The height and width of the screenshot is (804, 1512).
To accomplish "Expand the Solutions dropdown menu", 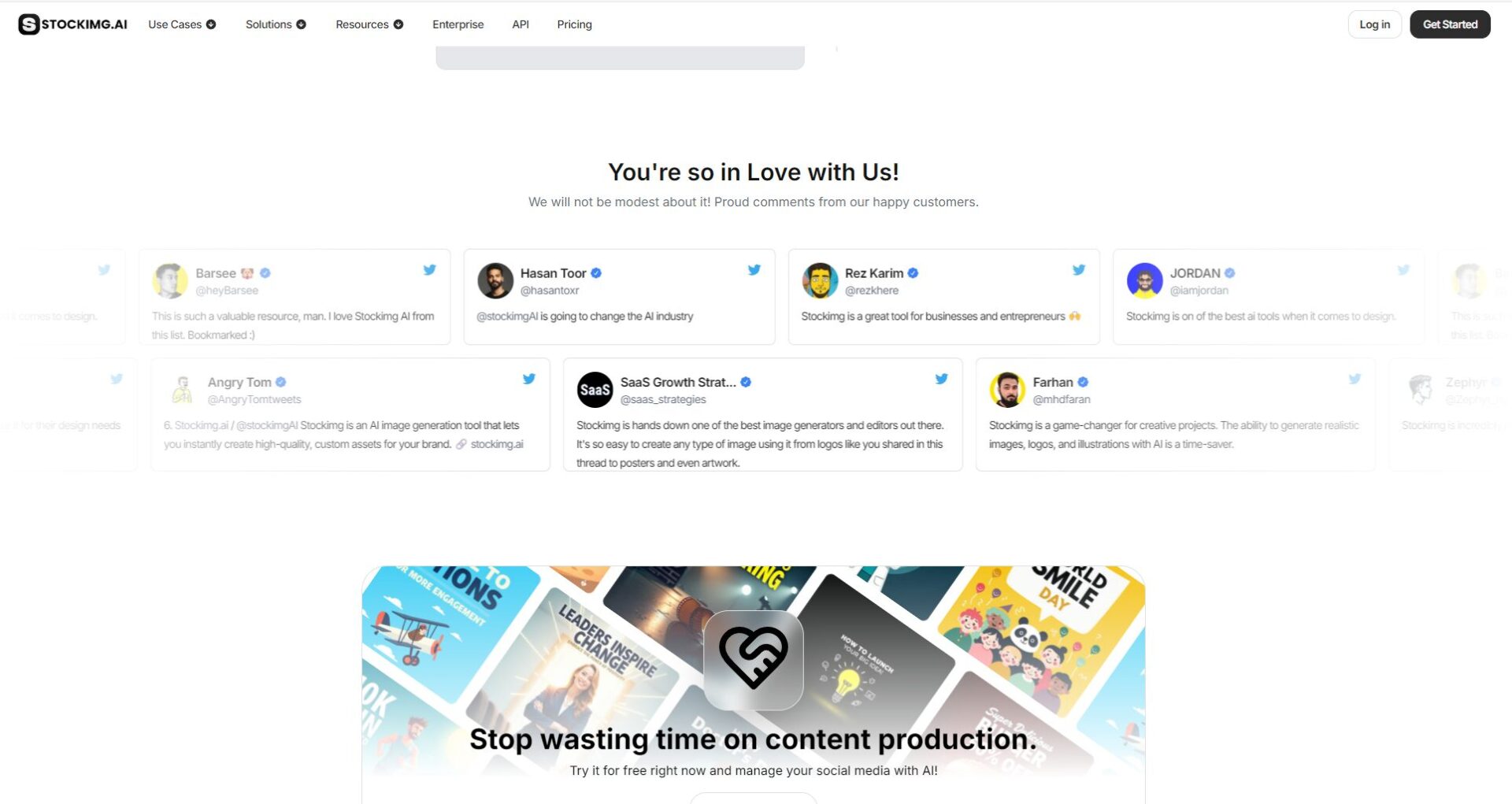I will [276, 24].
